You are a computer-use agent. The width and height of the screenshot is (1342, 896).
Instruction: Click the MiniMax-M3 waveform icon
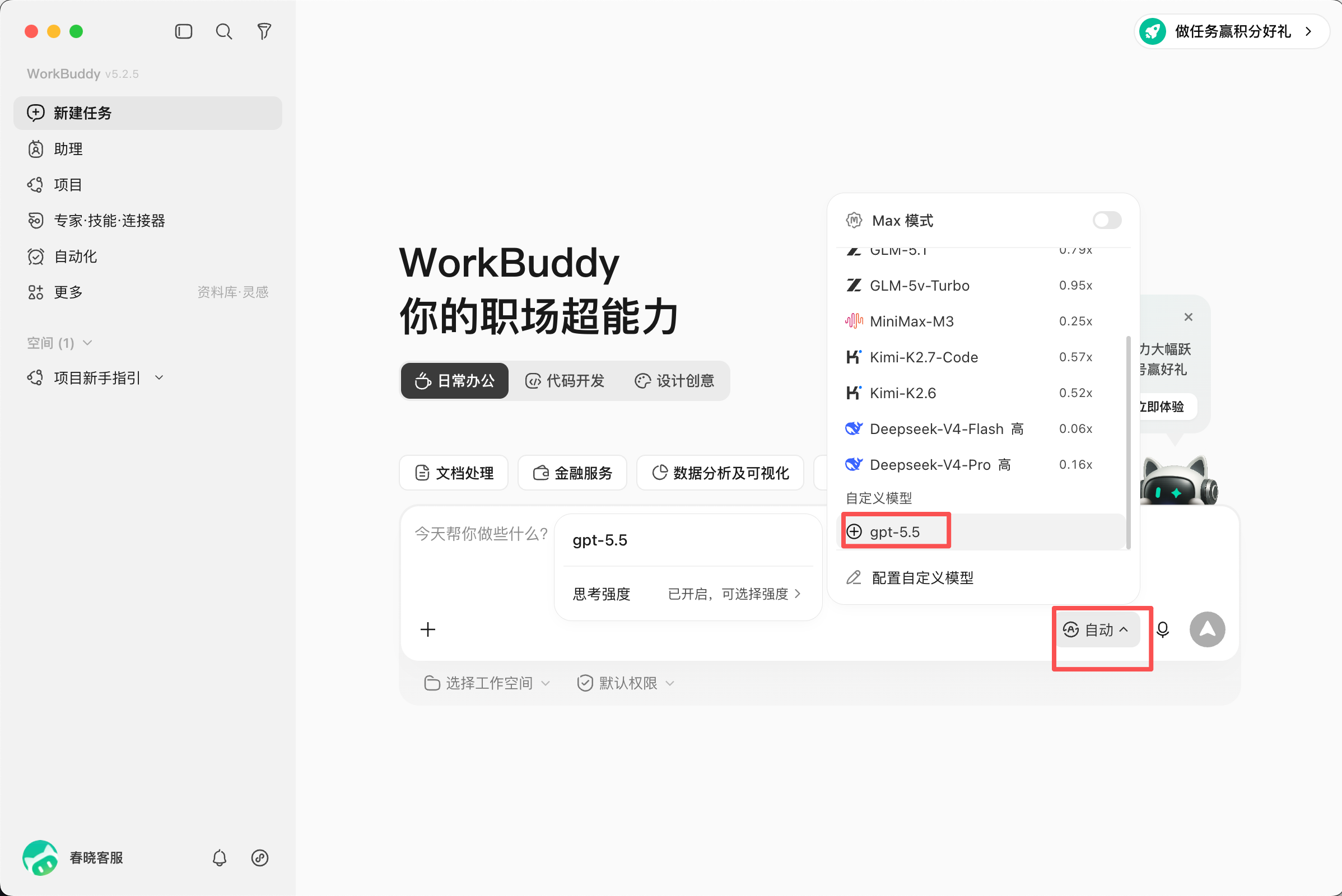pos(854,321)
